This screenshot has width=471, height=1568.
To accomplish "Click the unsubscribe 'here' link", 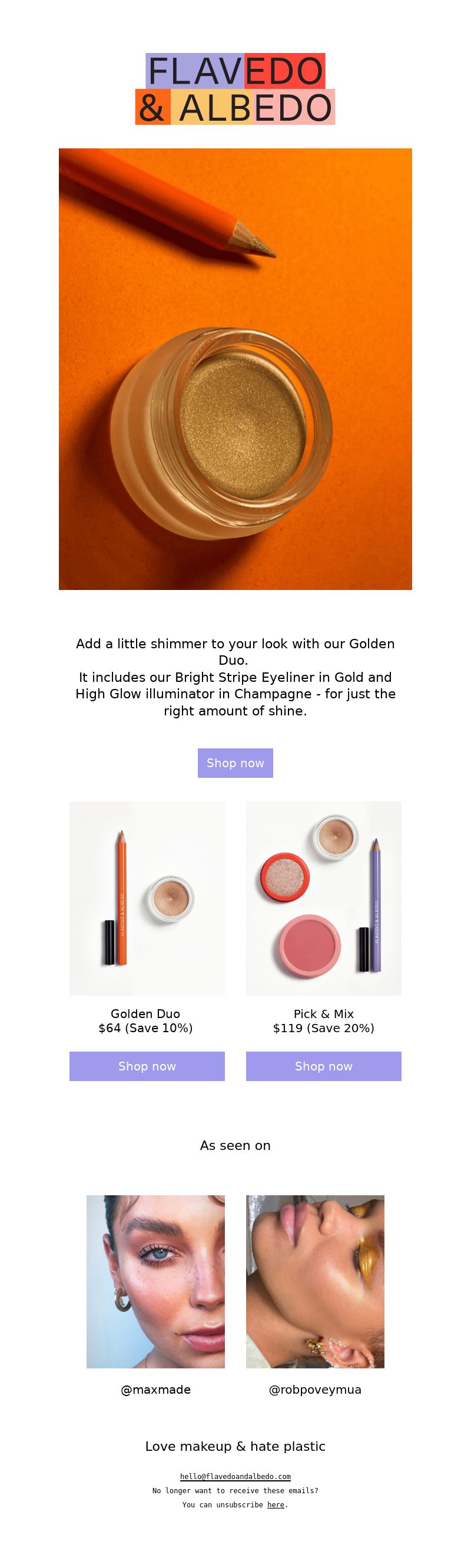I will pos(276,1504).
